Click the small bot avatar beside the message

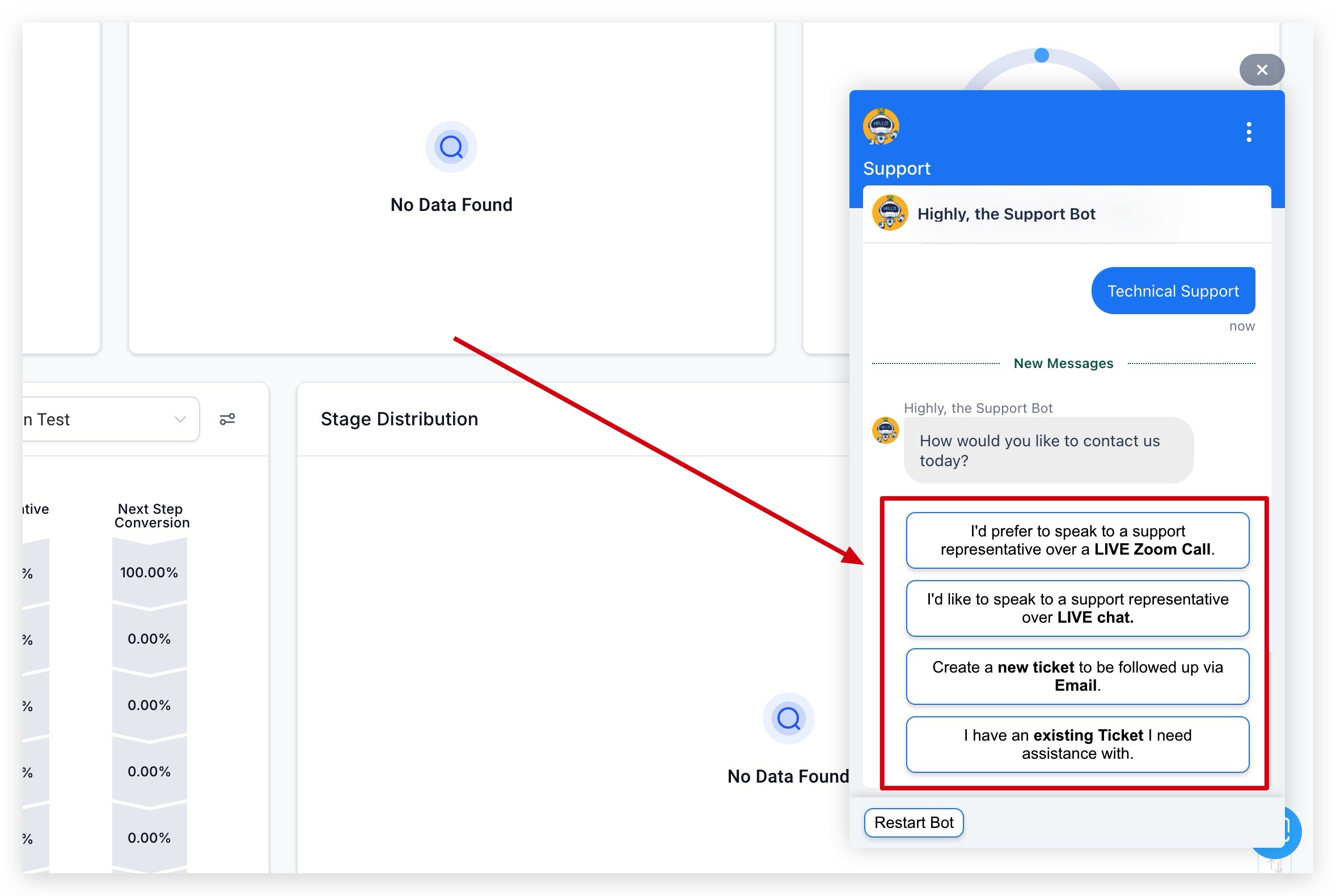click(885, 430)
